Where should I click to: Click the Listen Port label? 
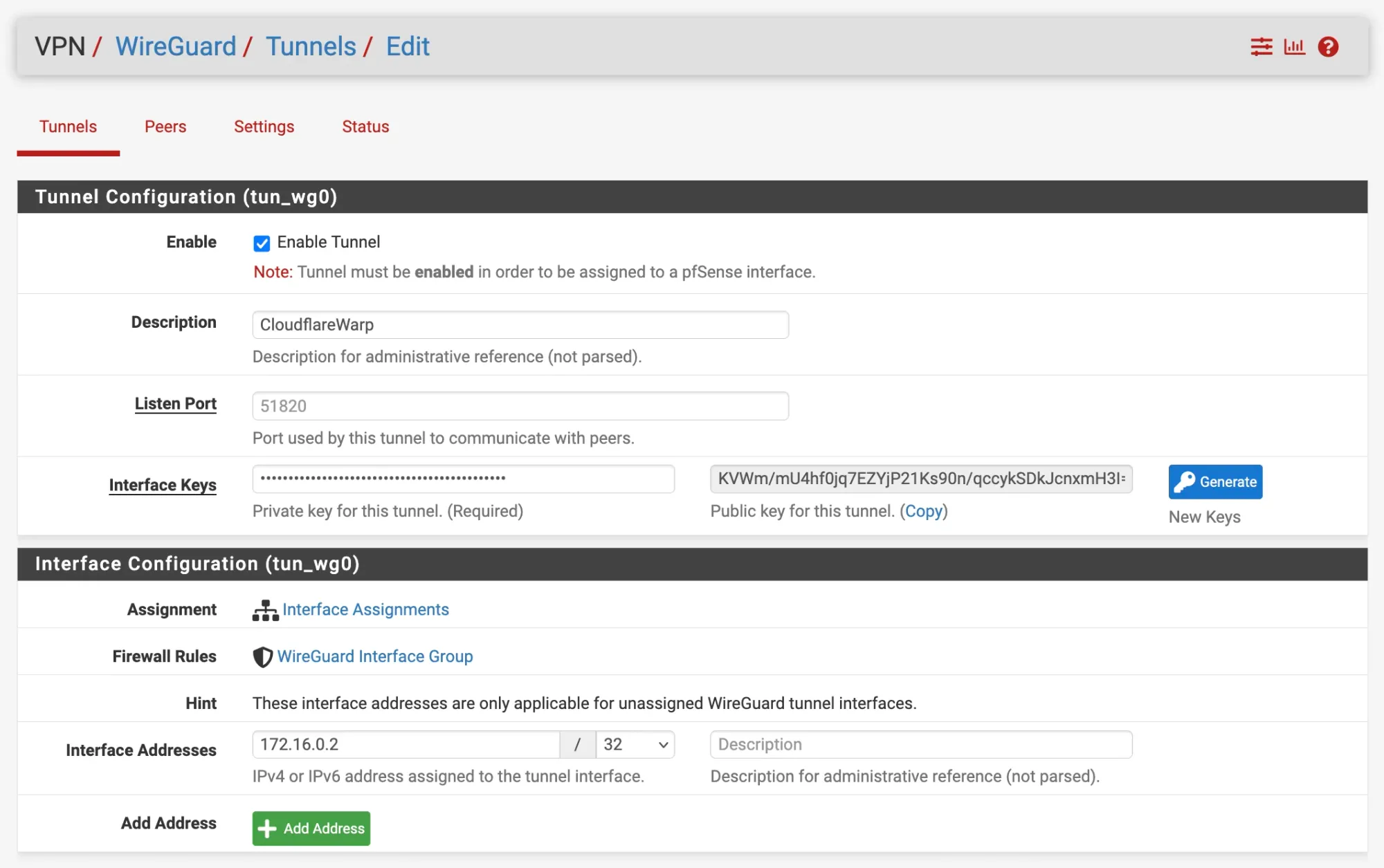tap(176, 404)
